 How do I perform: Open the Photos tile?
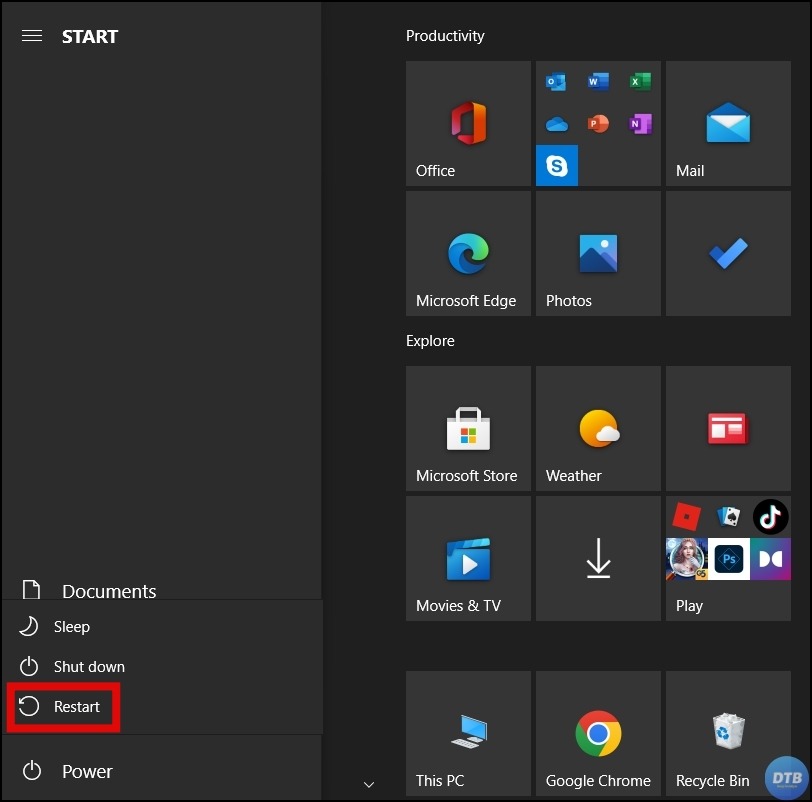[598, 254]
